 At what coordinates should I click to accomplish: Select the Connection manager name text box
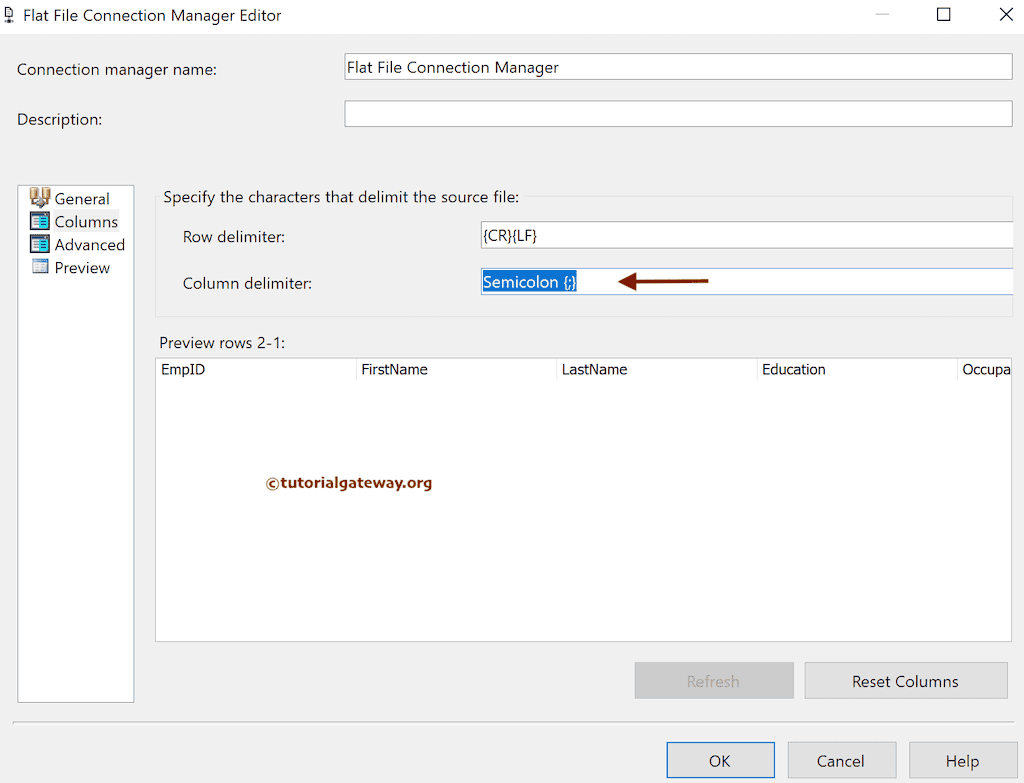[x=678, y=66]
